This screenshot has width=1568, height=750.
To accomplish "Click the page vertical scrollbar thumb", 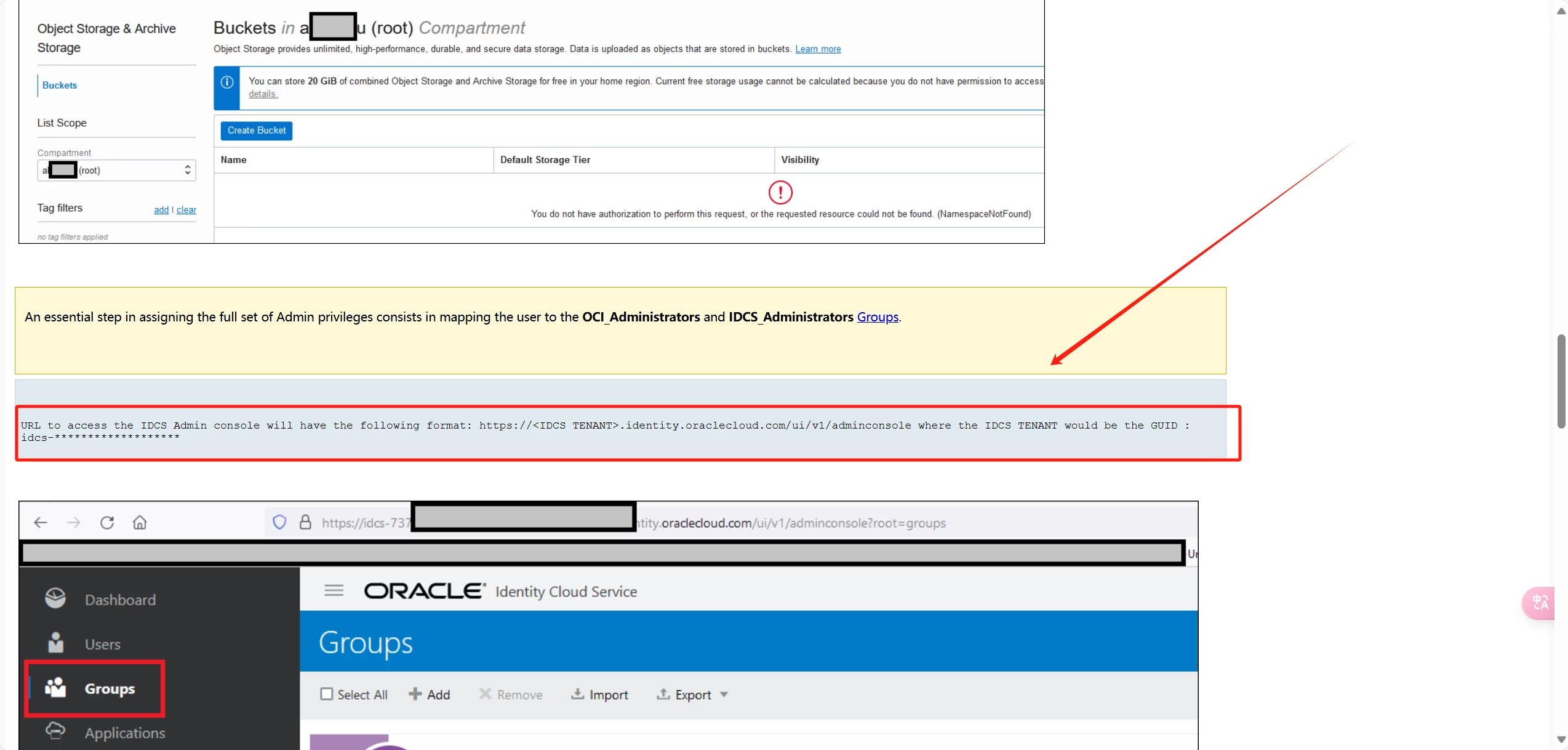I will click(1561, 382).
